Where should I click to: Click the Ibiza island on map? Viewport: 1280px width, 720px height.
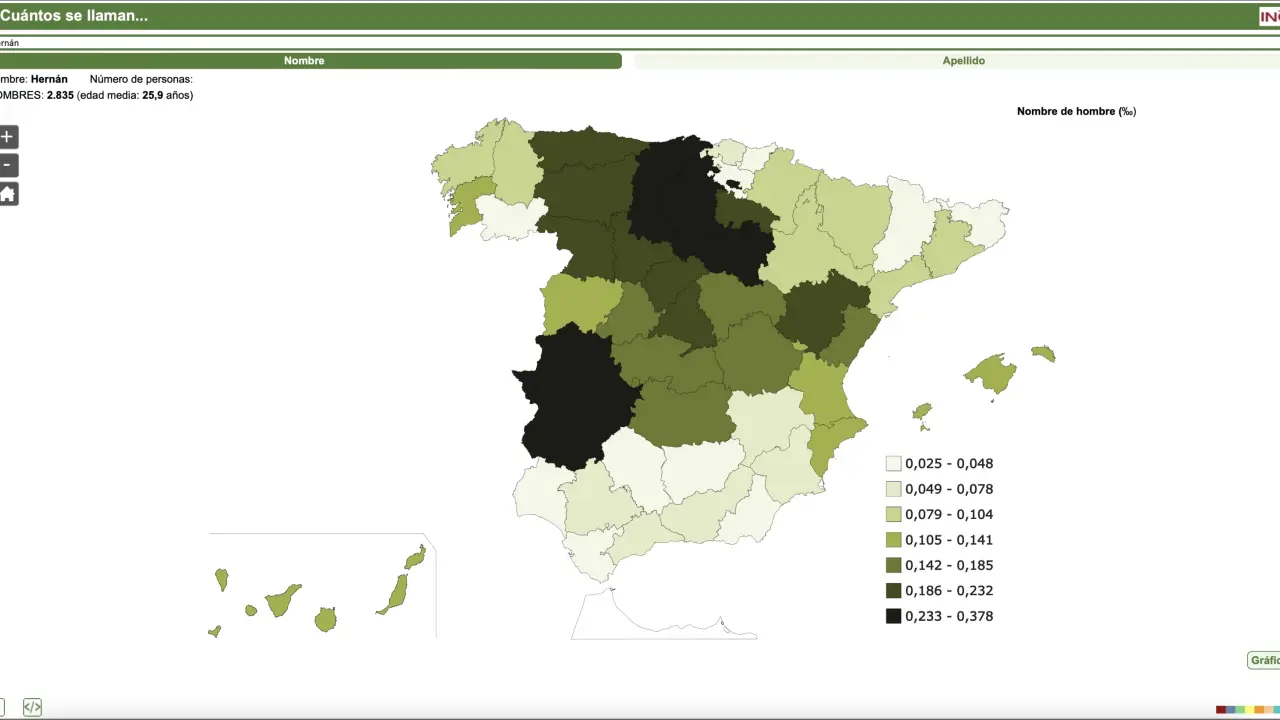[922, 411]
